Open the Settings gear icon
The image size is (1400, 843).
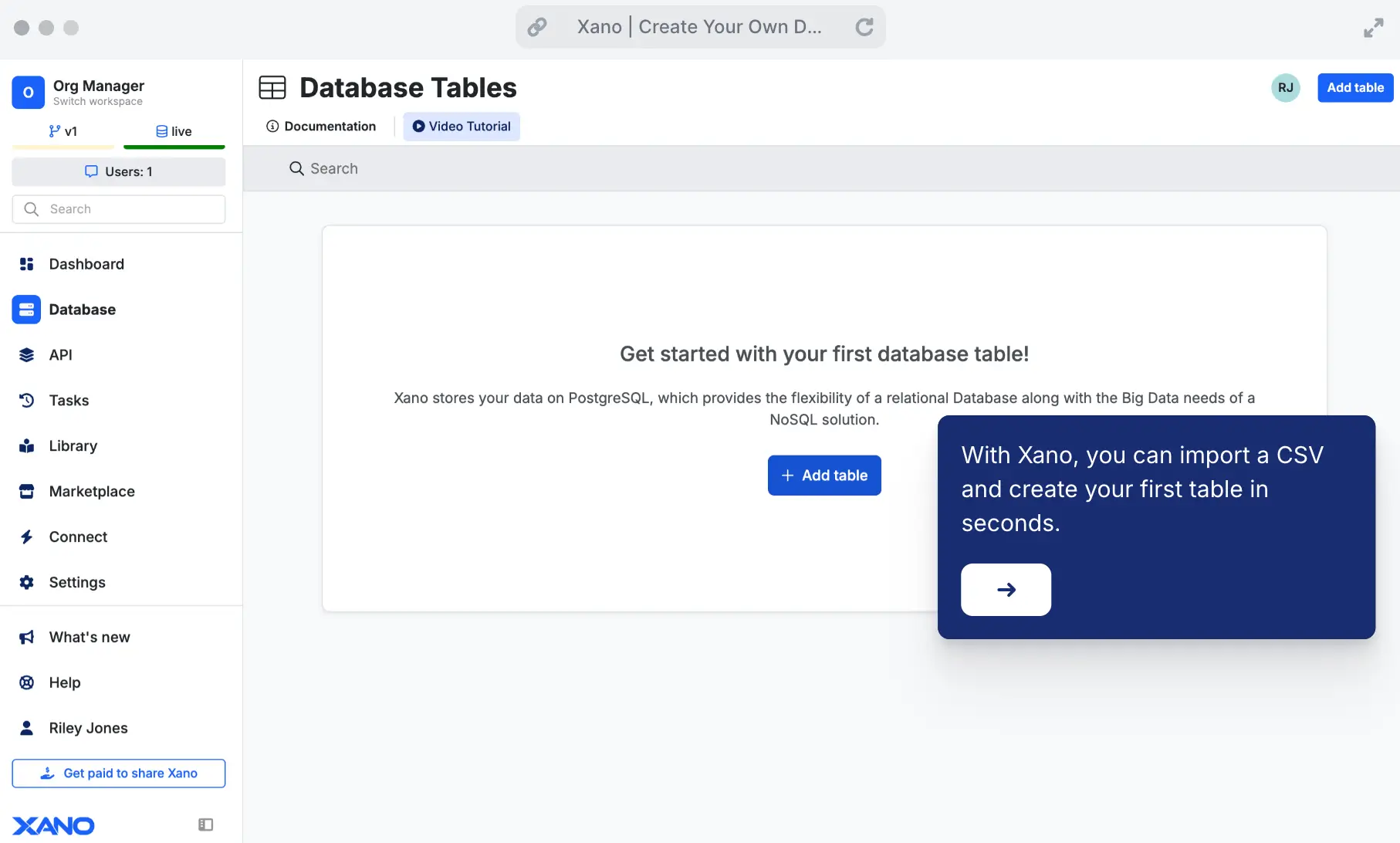(27, 583)
